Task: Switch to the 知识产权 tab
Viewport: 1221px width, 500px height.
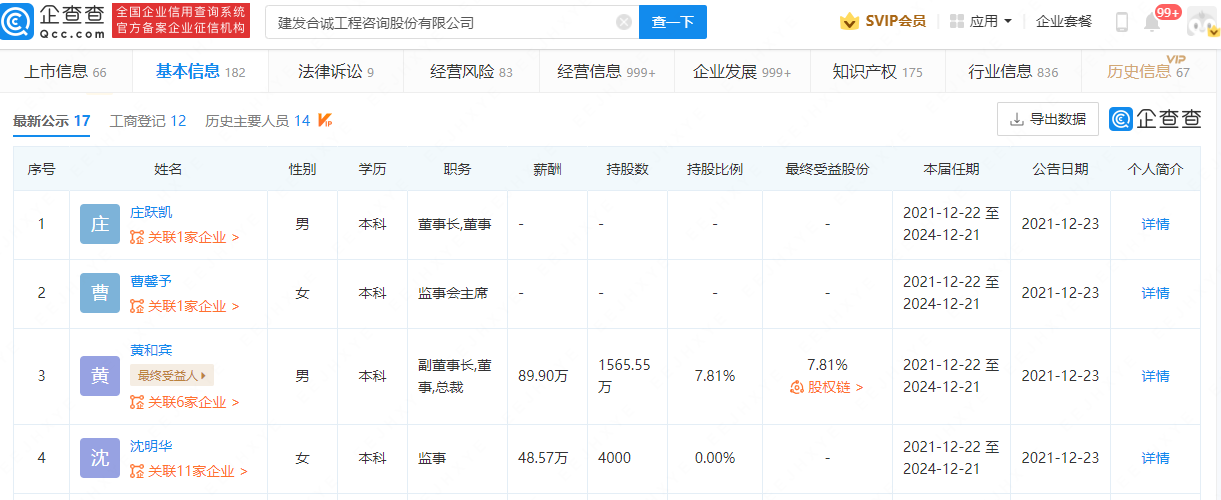Action: pos(877,72)
